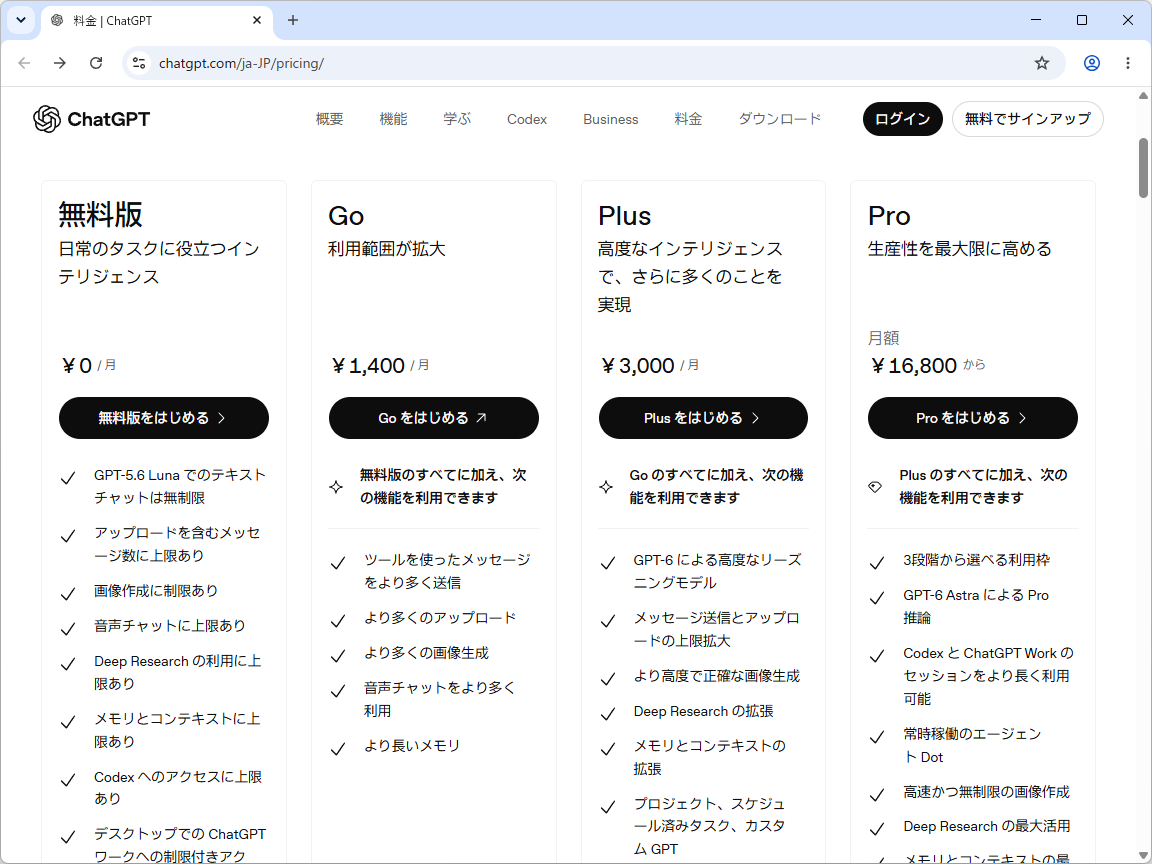Click the tag icon in the Pro card
This screenshot has height=864, width=1152.
pos(875,486)
